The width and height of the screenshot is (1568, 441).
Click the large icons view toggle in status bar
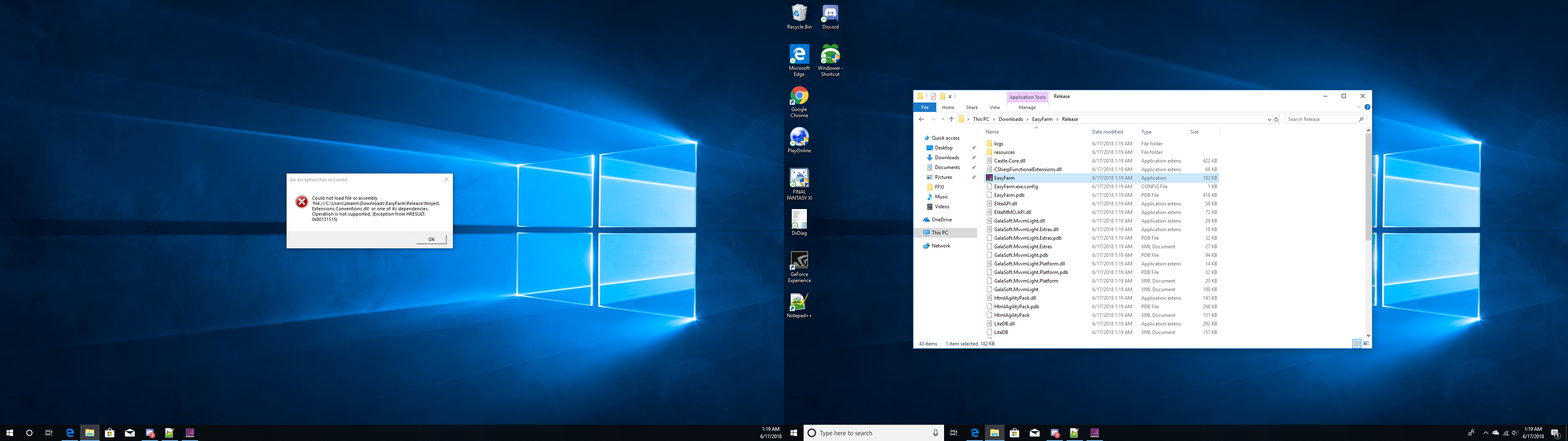tap(1366, 343)
